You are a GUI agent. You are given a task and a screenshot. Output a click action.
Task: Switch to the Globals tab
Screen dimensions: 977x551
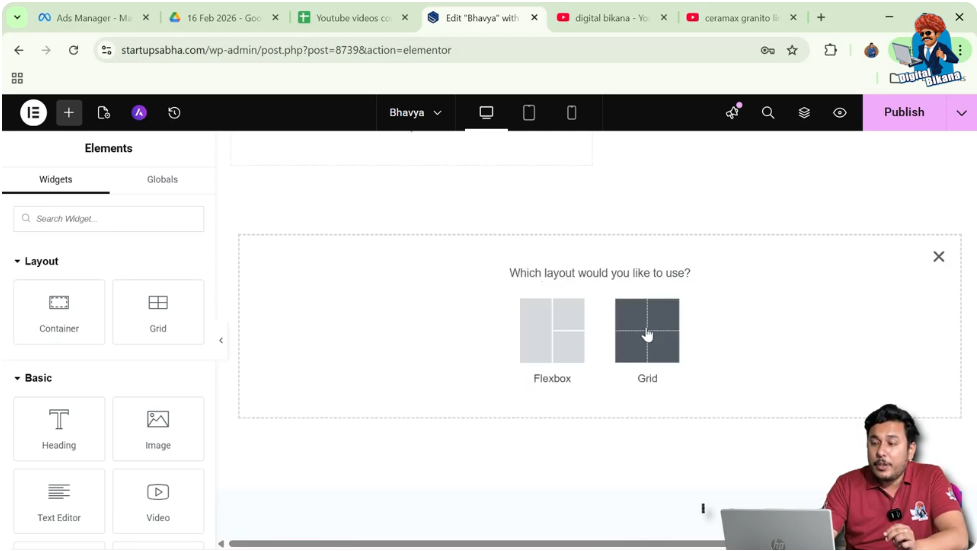coord(162,179)
